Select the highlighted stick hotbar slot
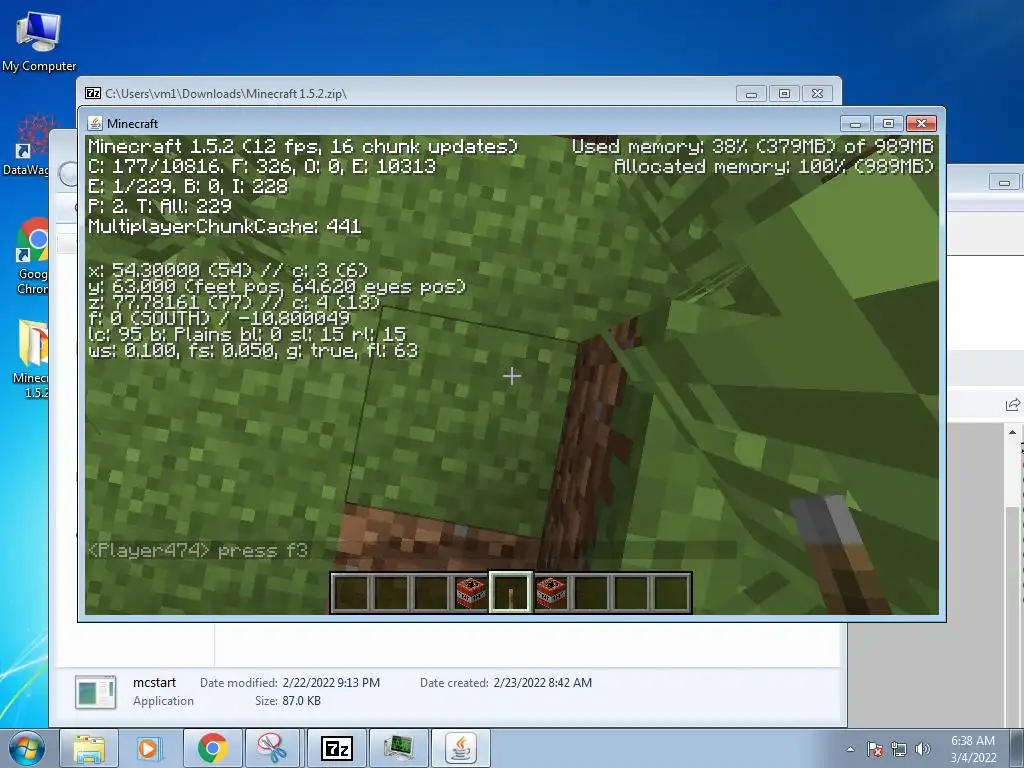The width and height of the screenshot is (1024, 768). click(x=511, y=593)
